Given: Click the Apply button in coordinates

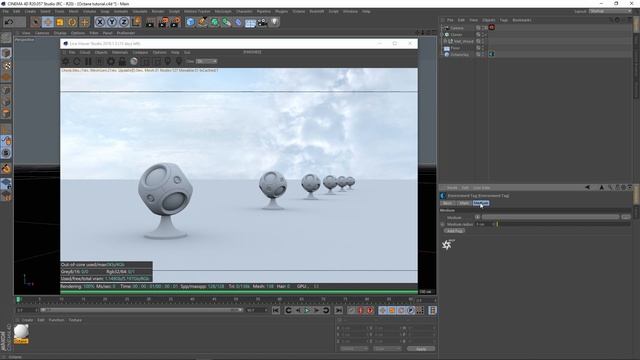Looking at the screenshot, I should (x=421, y=349).
